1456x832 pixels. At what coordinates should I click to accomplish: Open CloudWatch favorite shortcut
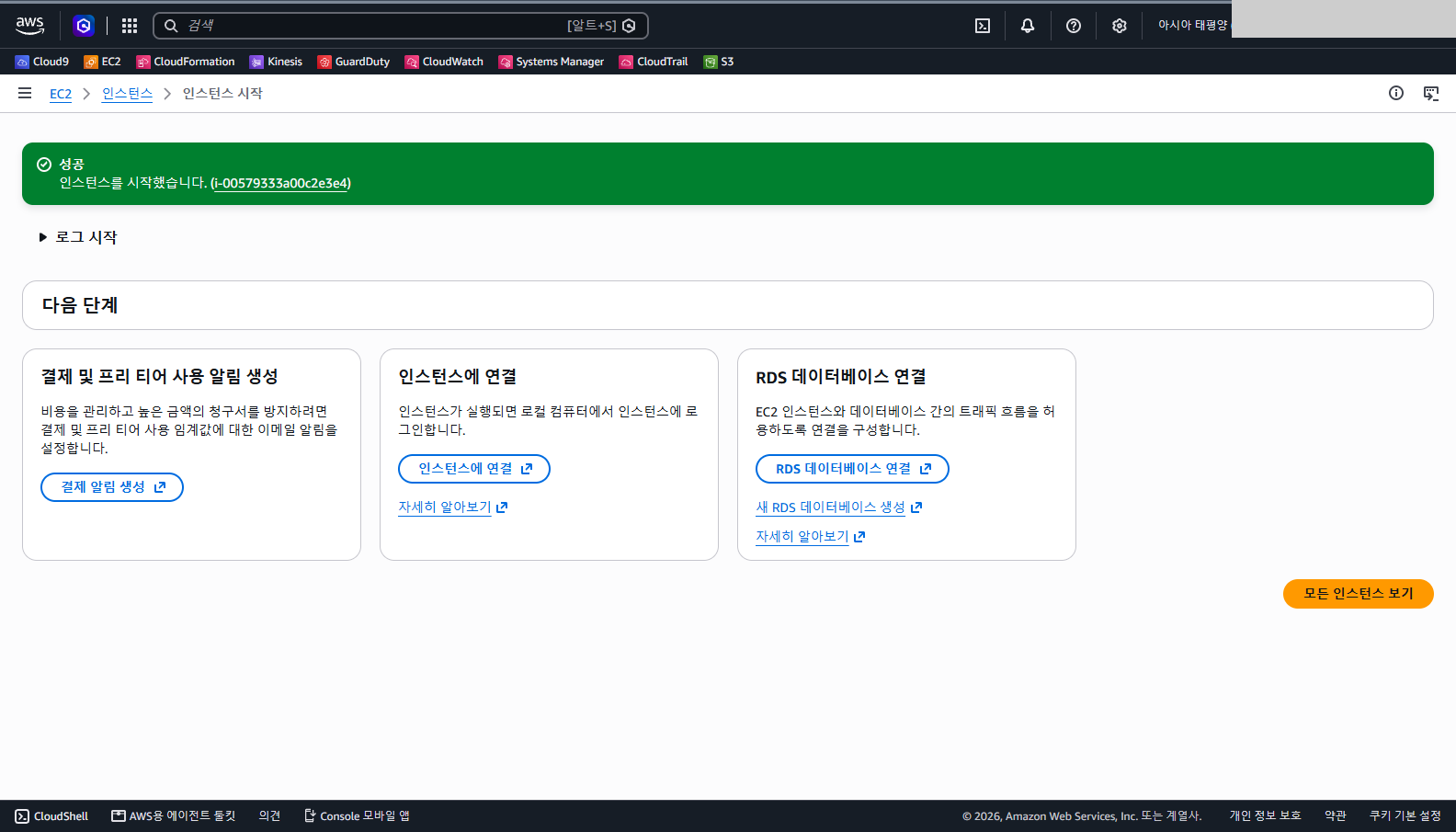click(444, 62)
